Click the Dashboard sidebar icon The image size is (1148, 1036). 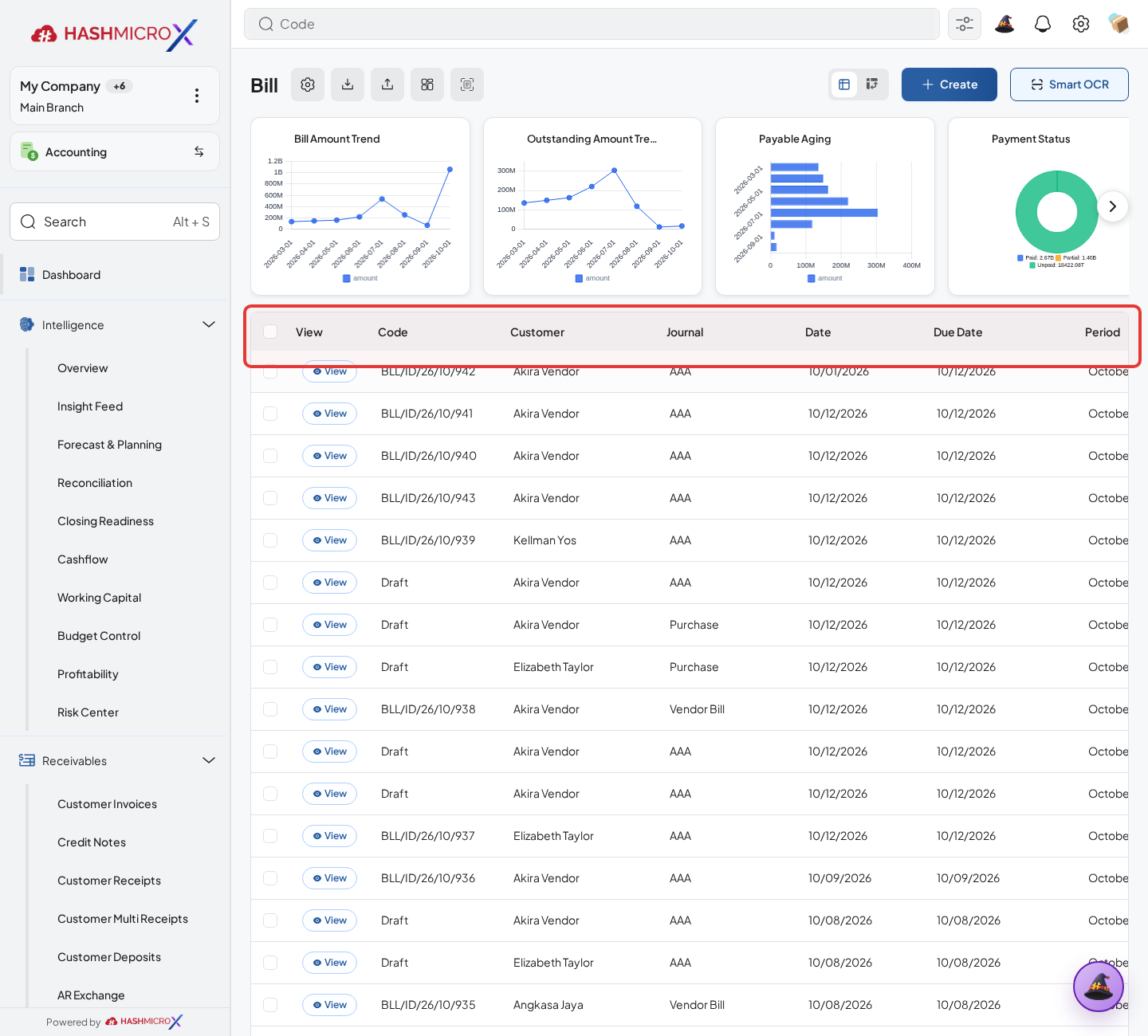tap(27, 275)
